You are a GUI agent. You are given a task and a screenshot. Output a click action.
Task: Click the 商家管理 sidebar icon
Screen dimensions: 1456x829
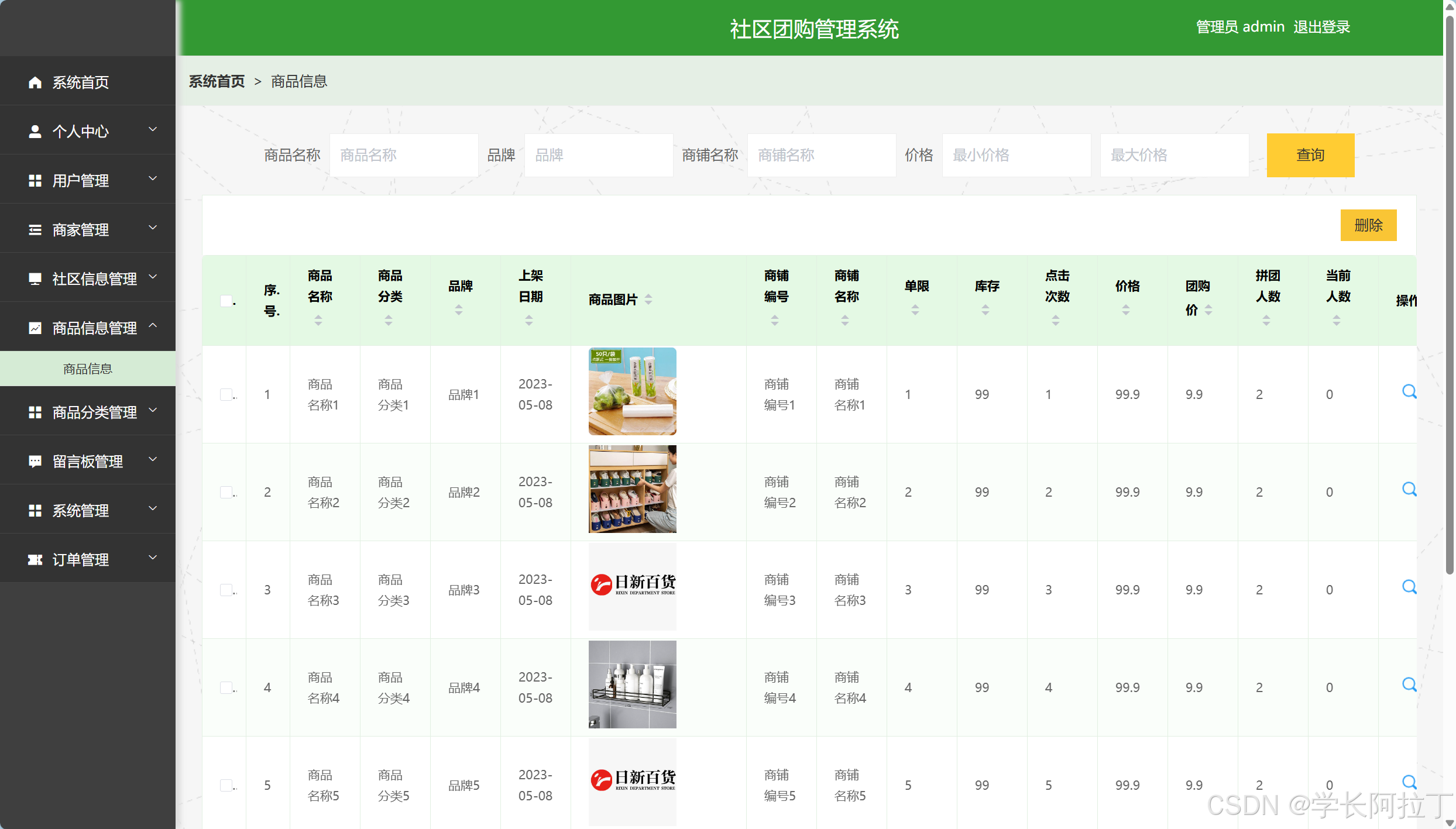[x=35, y=229]
